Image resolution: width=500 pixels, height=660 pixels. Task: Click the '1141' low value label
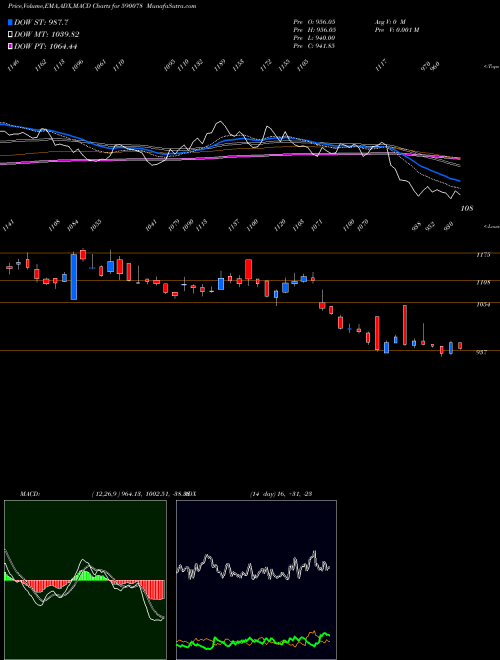8,228
